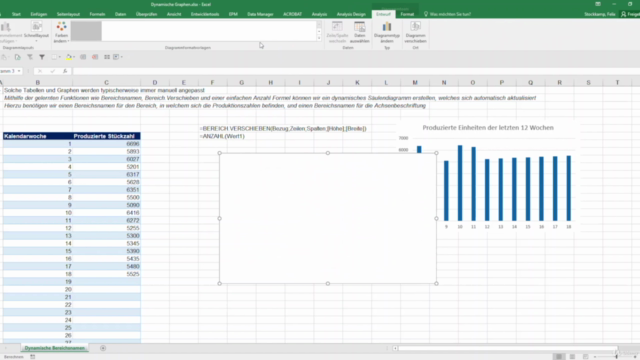Select cell with value 6317
This screenshot has height=360, width=640.
tap(107, 174)
